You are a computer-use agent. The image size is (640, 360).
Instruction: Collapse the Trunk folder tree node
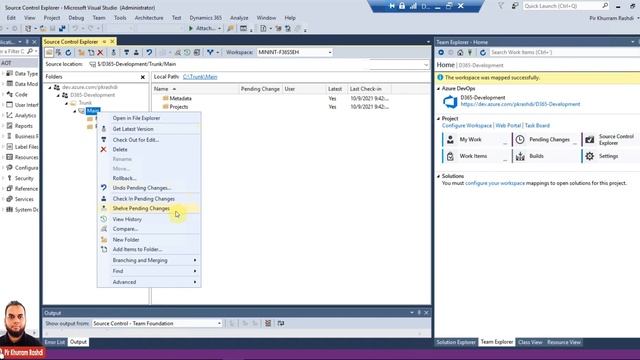pos(66,103)
